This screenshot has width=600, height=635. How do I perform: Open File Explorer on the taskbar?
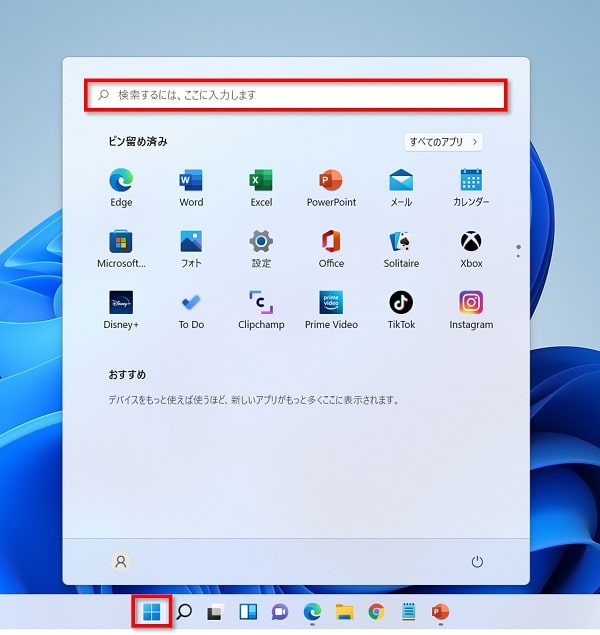click(345, 612)
